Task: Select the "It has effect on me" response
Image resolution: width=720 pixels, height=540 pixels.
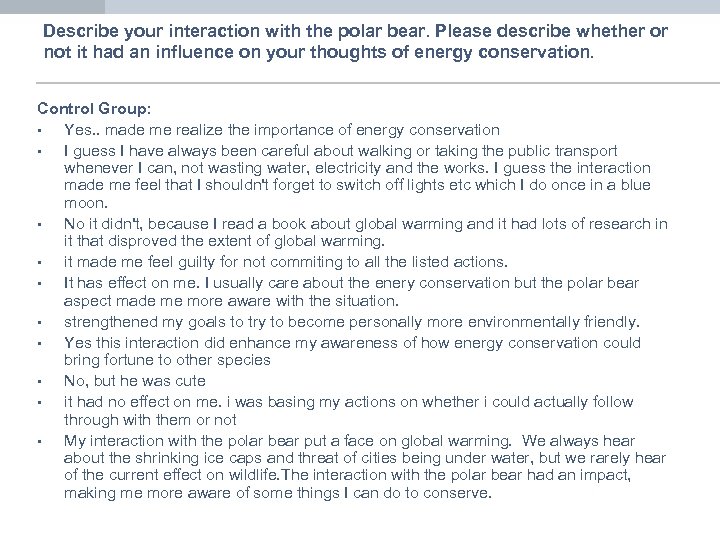Action: [350, 281]
